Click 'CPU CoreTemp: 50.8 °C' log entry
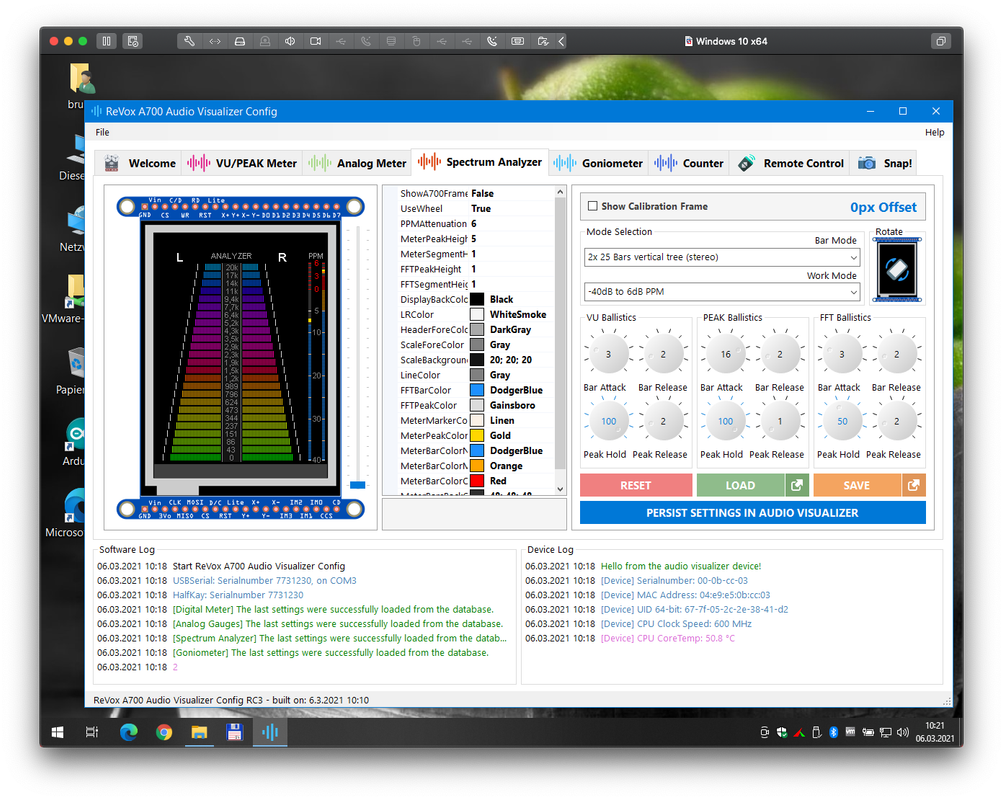This screenshot has height=800, width=1003. (x=668, y=638)
